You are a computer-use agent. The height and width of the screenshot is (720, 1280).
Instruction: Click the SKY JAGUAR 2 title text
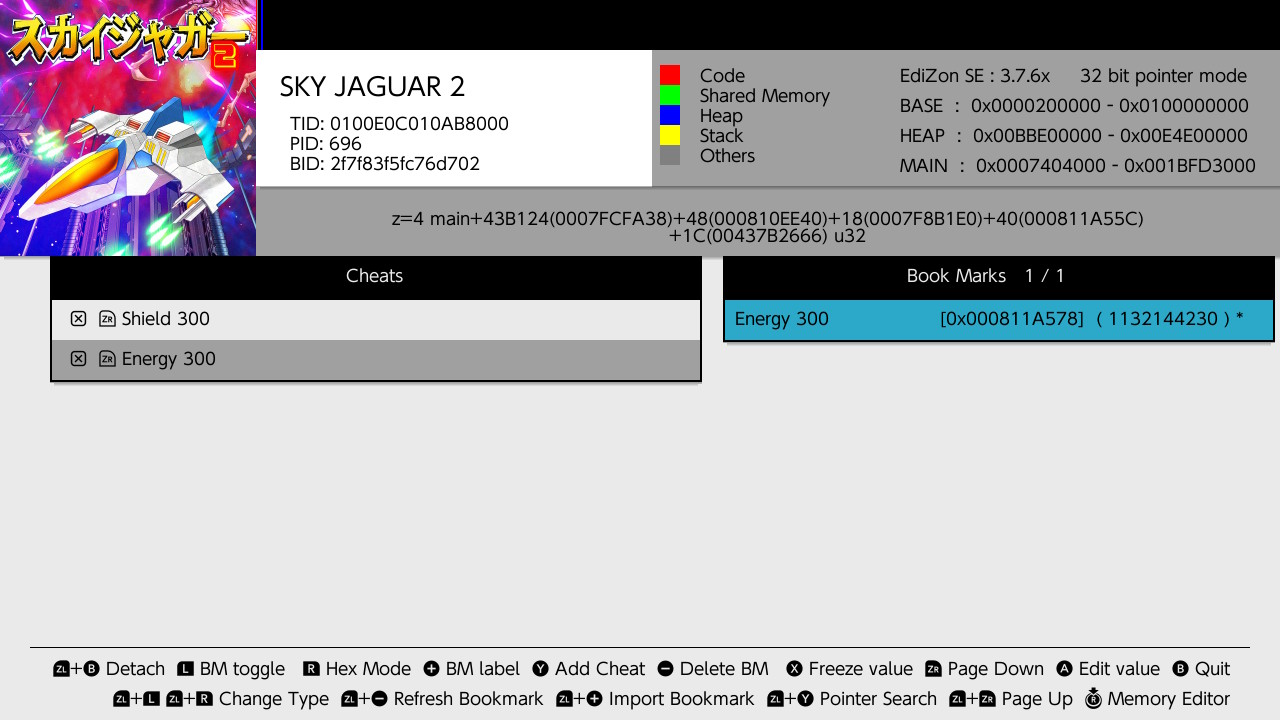pyautogui.click(x=373, y=87)
